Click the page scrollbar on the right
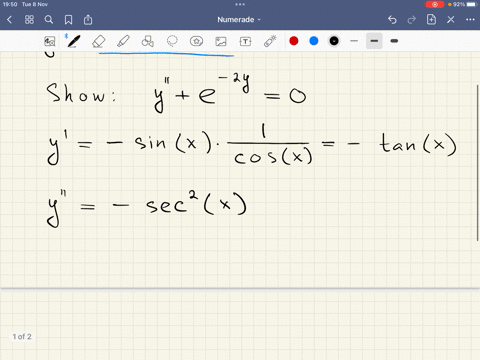The height and width of the screenshot is (360, 480). click(x=478, y=162)
